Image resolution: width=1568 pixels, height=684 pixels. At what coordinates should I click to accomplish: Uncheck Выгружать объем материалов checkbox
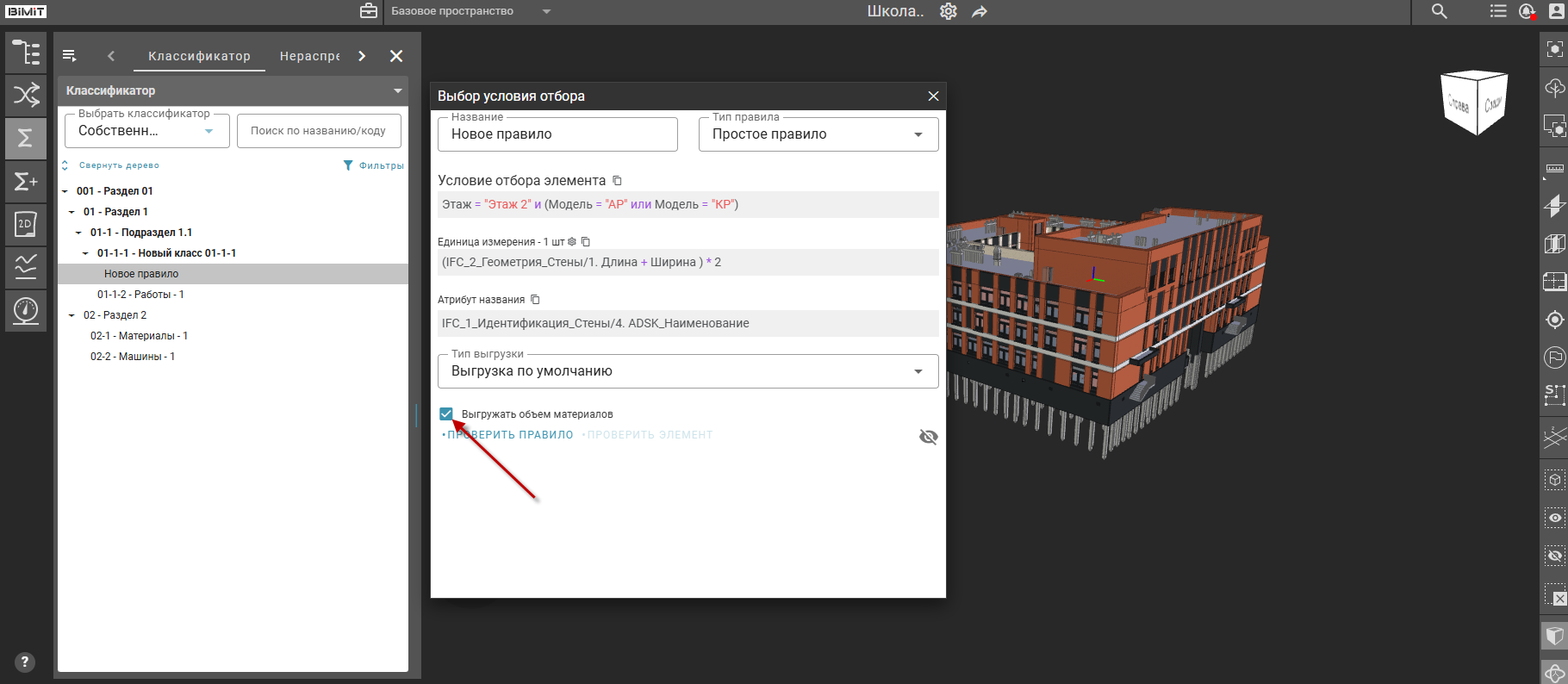(x=446, y=414)
